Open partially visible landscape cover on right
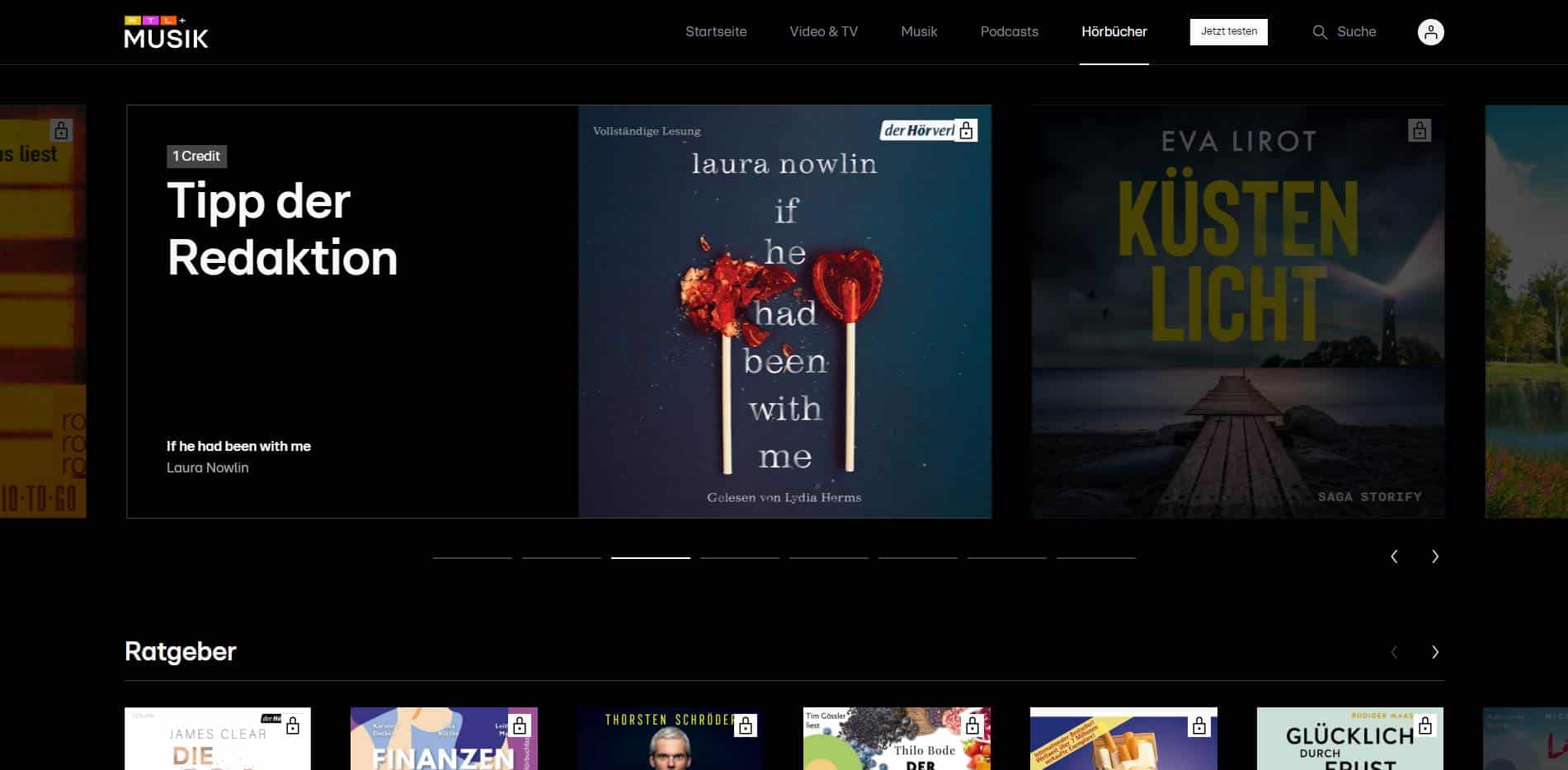The width and height of the screenshot is (1568, 770). click(1526, 312)
